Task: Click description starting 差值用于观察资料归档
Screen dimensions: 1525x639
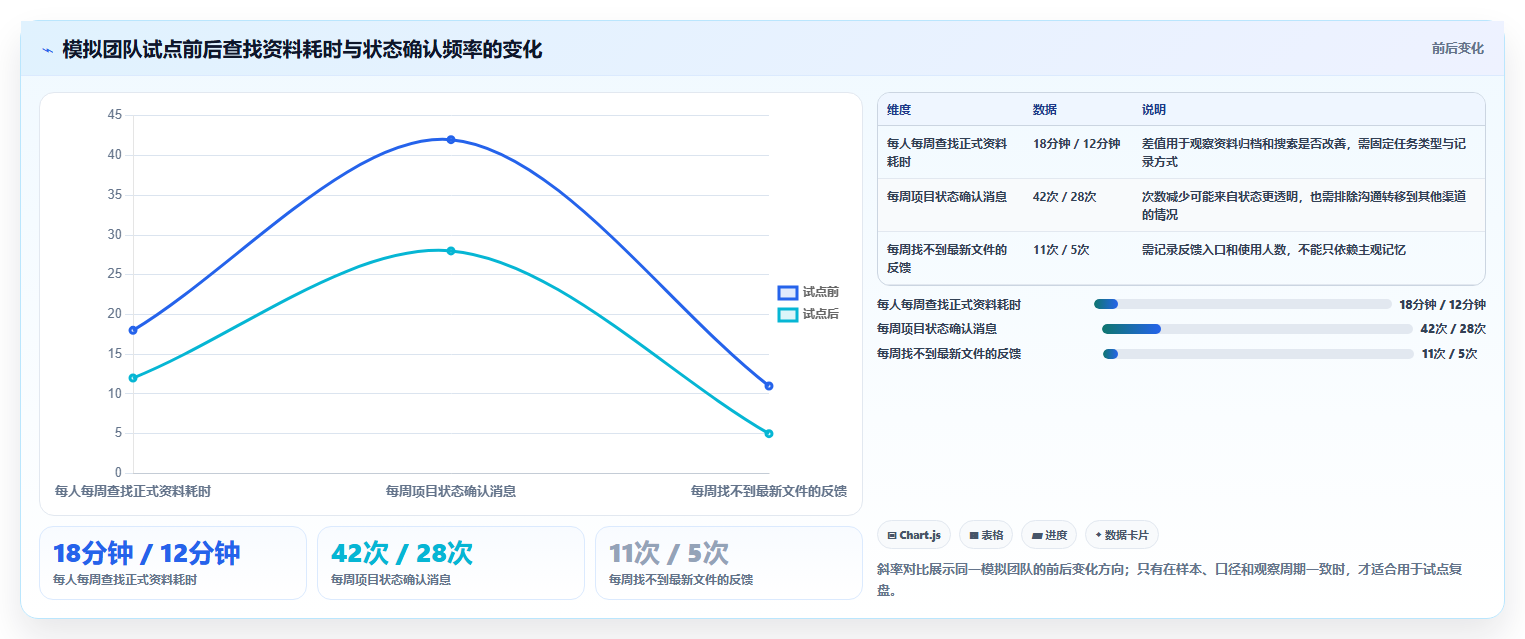Action: click(x=1304, y=152)
